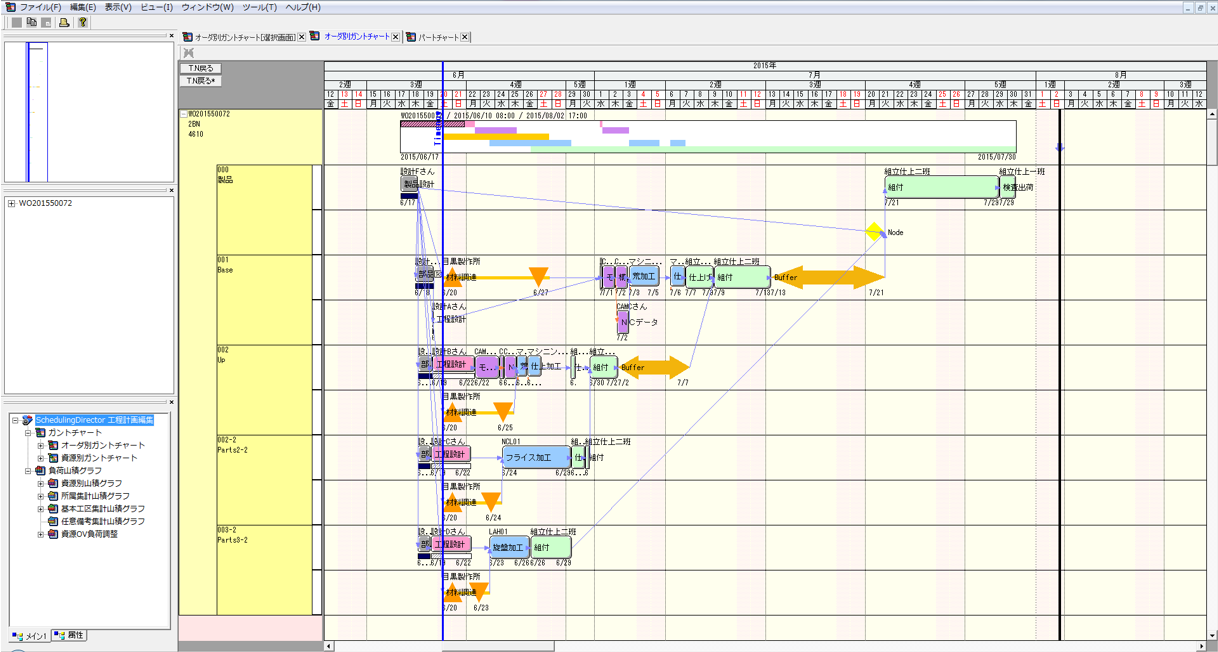Collapse the WO201550072 row in the Gantt chart
Viewport: 1218px width, 652px height.
182,115
